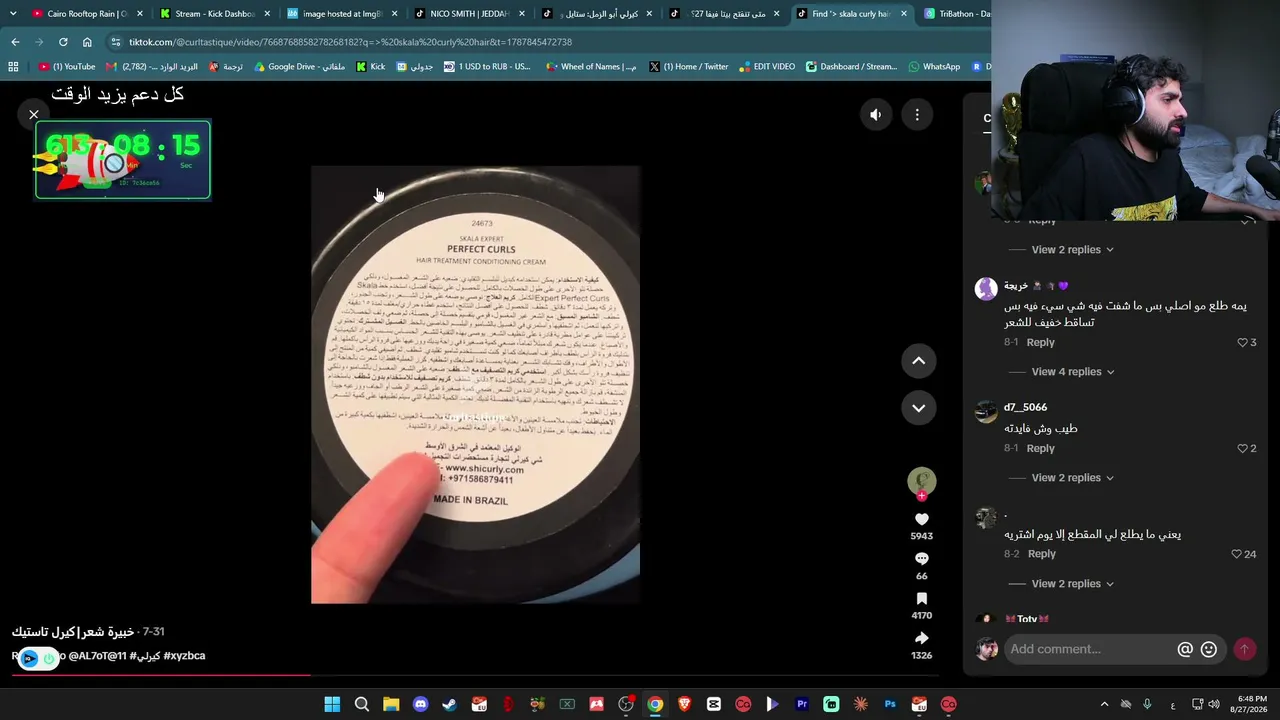Expand 'View 2 replies' under the 8-2 comment
The height and width of the screenshot is (720, 1280).
1072,584
